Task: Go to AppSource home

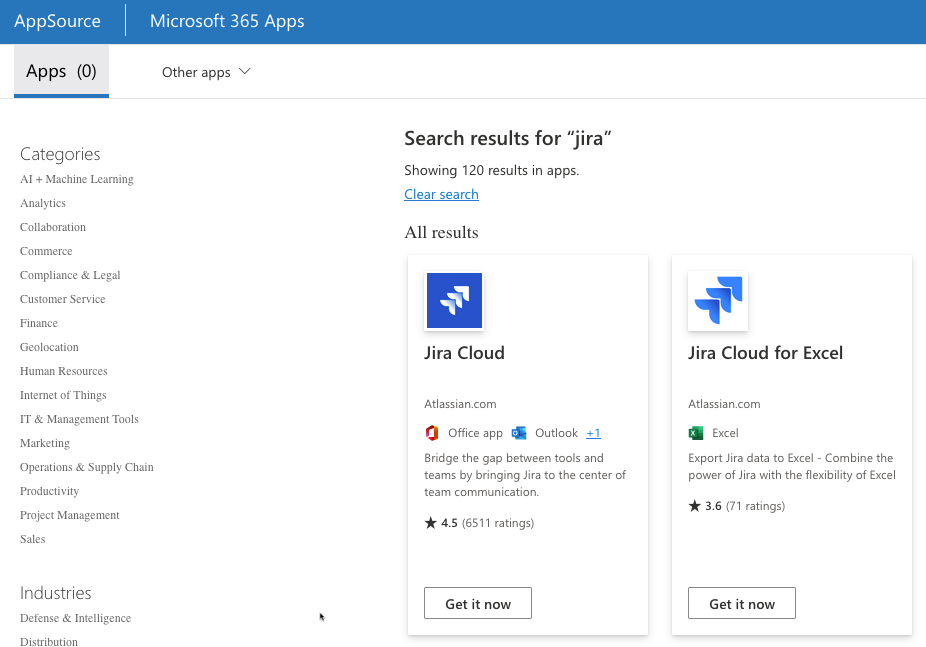Action: click(x=57, y=21)
